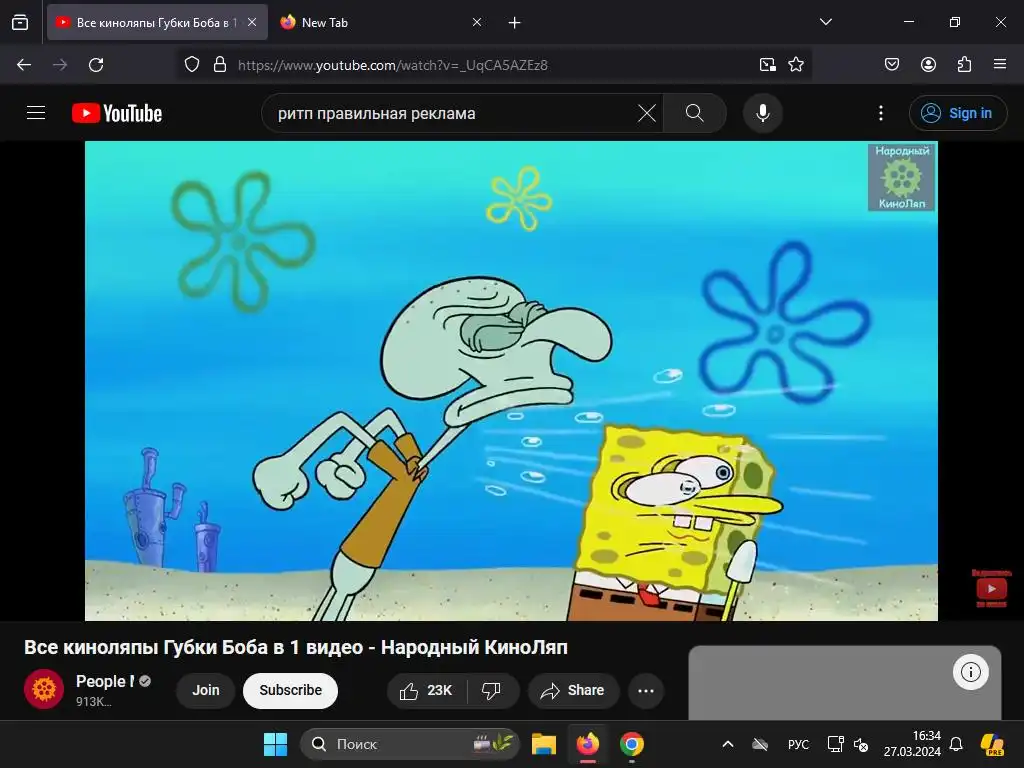The width and height of the screenshot is (1024, 768).
Task: Clear the YouTube search query
Action: point(647,113)
